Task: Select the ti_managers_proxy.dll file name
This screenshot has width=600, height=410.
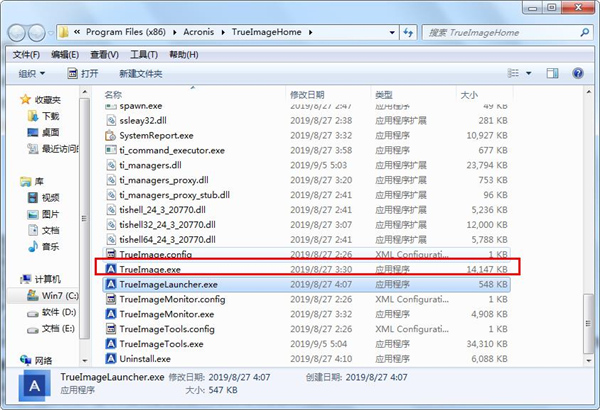Action: (164, 180)
